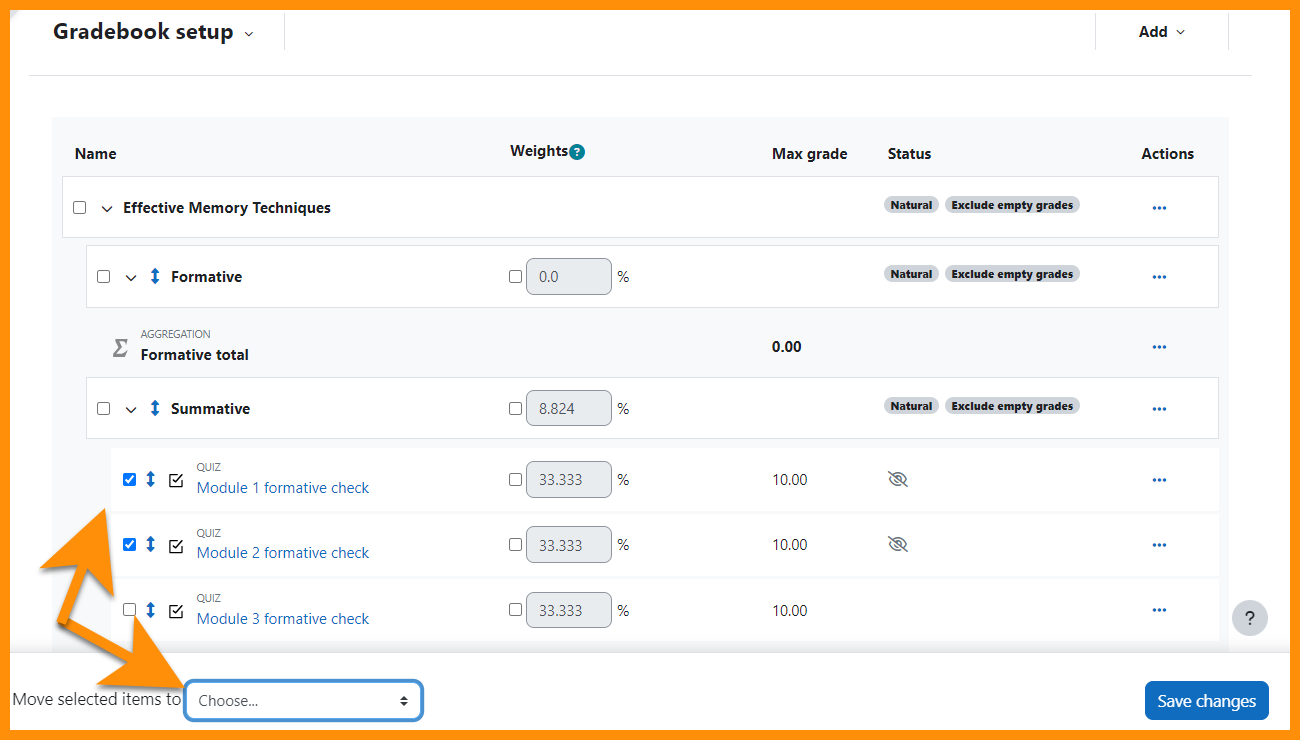Open the Add dropdown
The height and width of the screenshot is (740, 1300).
tap(1160, 31)
